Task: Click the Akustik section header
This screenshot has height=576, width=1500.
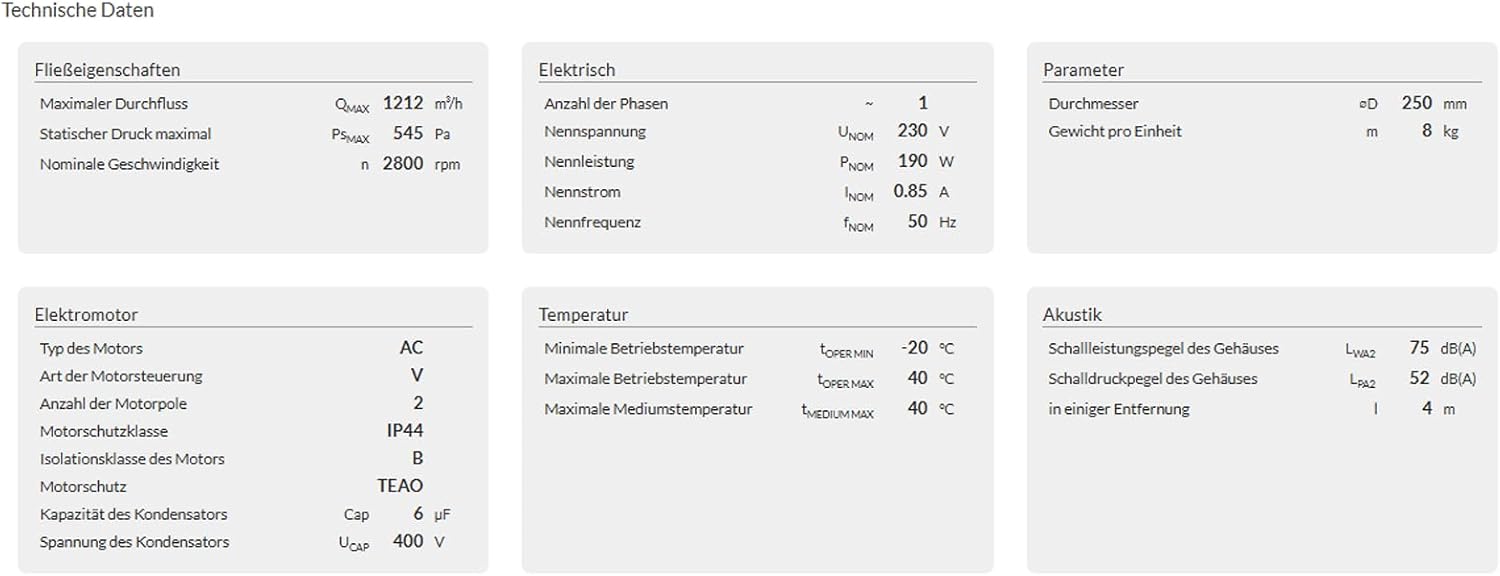Action: [x=1072, y=315]
